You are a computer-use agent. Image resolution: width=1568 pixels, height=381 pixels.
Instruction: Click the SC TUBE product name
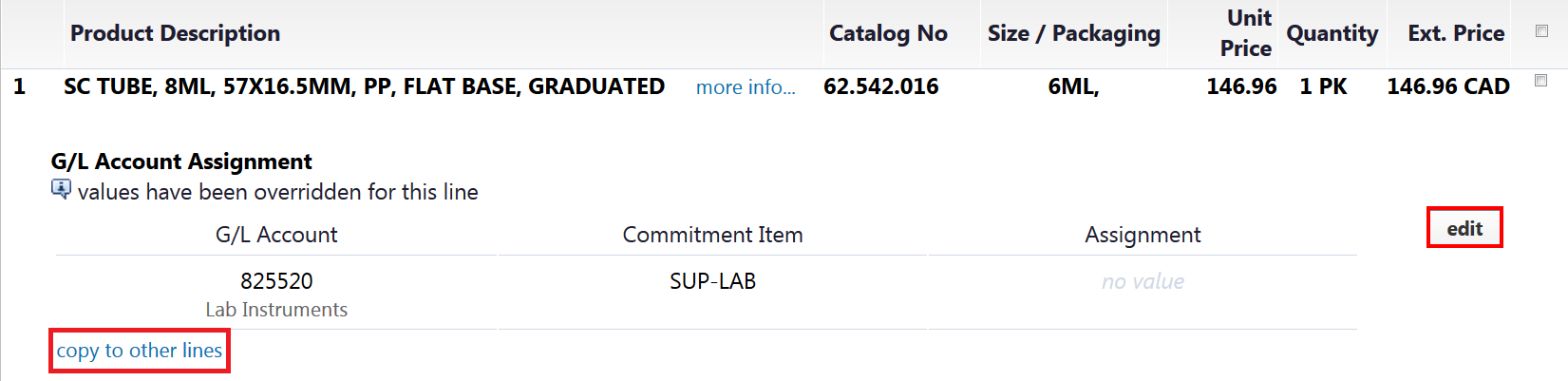coord(364,86)
